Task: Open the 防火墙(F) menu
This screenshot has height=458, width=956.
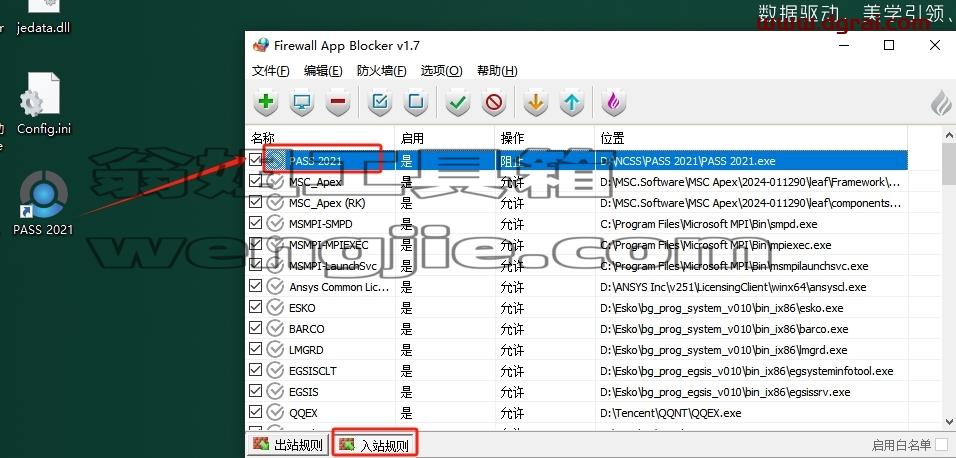Action: pos(382,71)
